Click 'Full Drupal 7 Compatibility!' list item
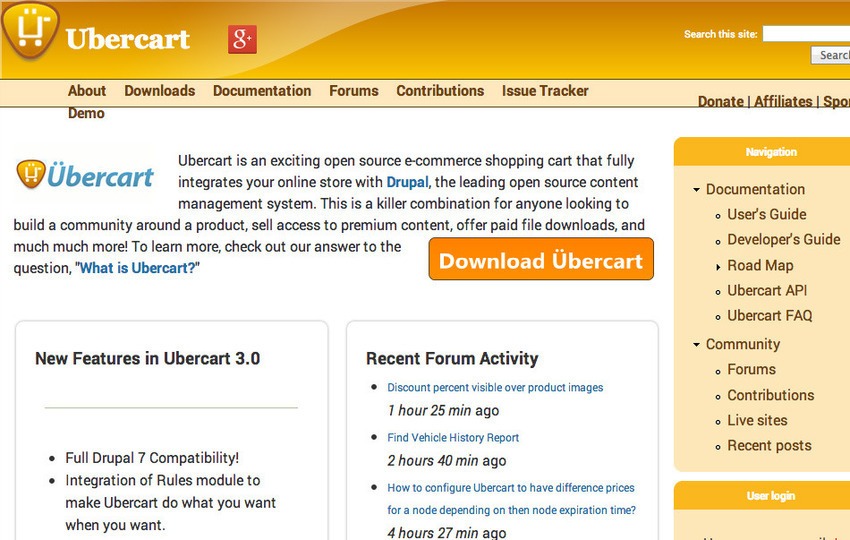 point(152,458)
